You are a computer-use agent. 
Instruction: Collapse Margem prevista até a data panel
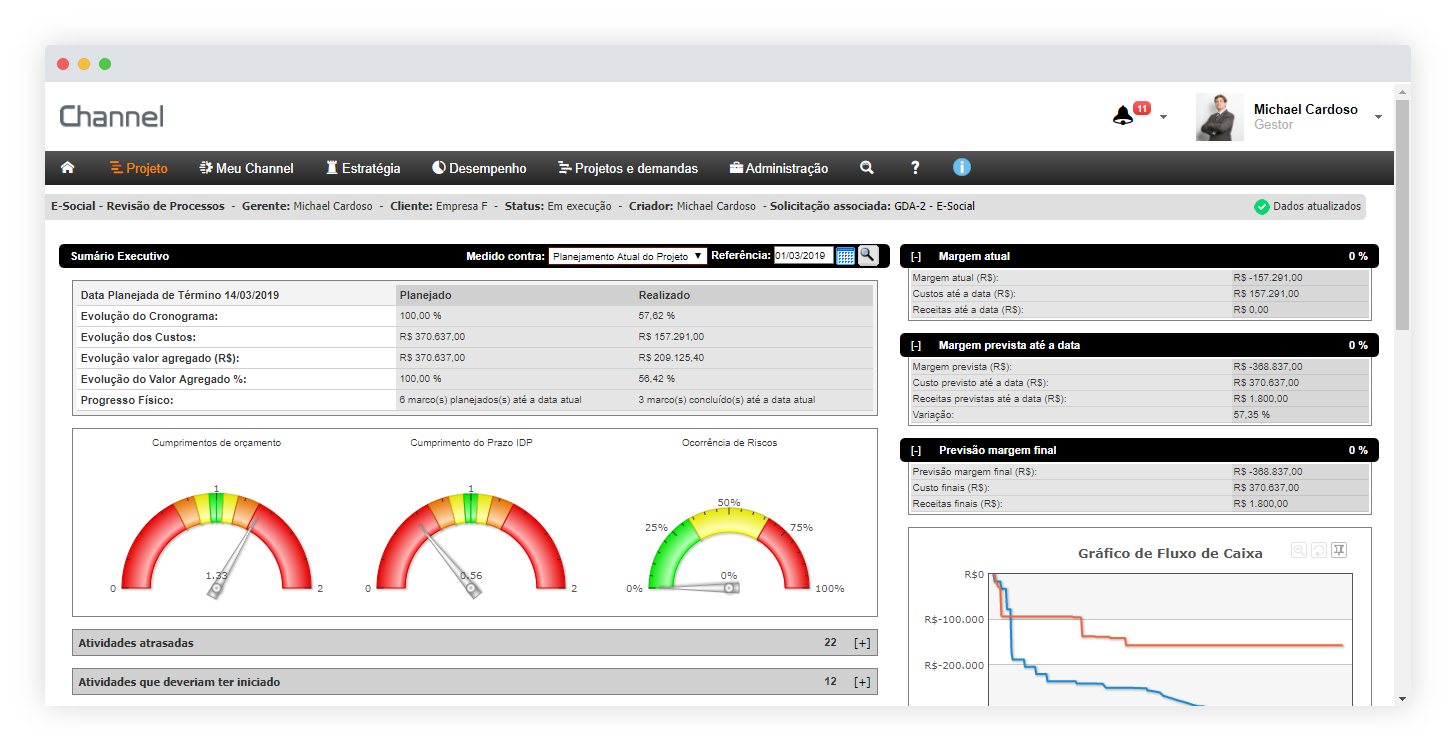[x=916, y=345]
